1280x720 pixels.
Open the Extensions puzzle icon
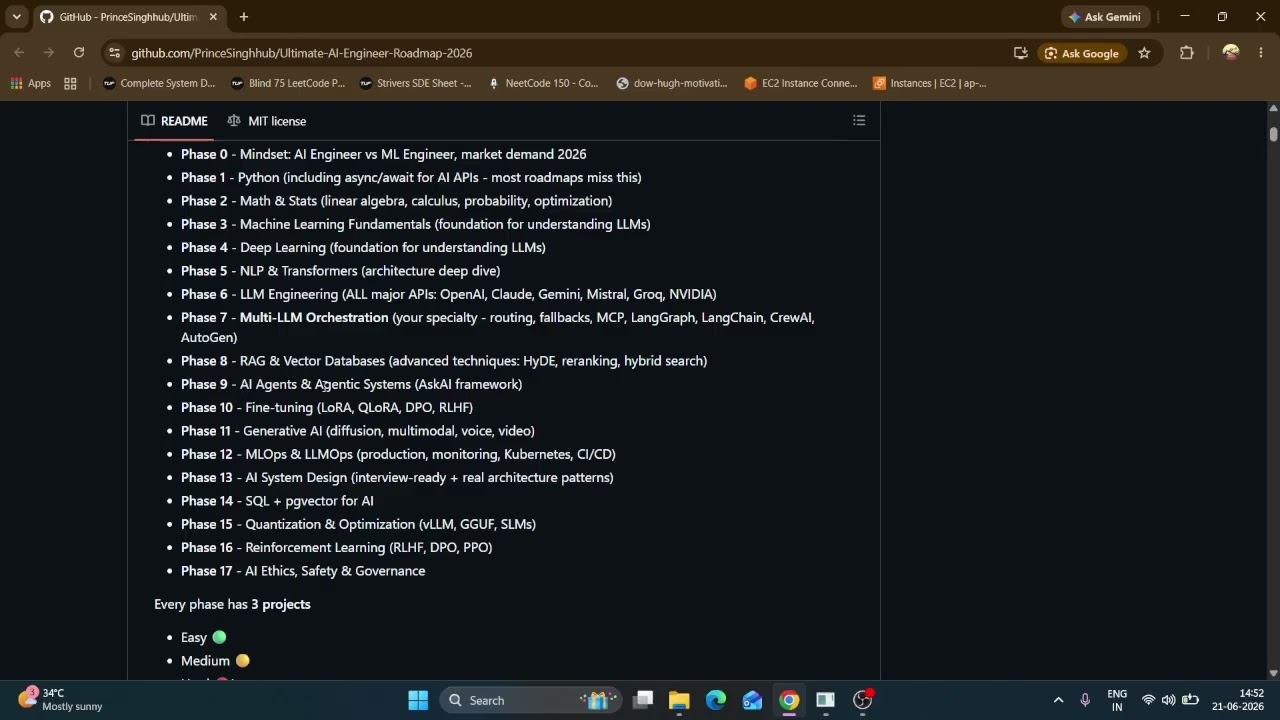tap(1187, 53)
